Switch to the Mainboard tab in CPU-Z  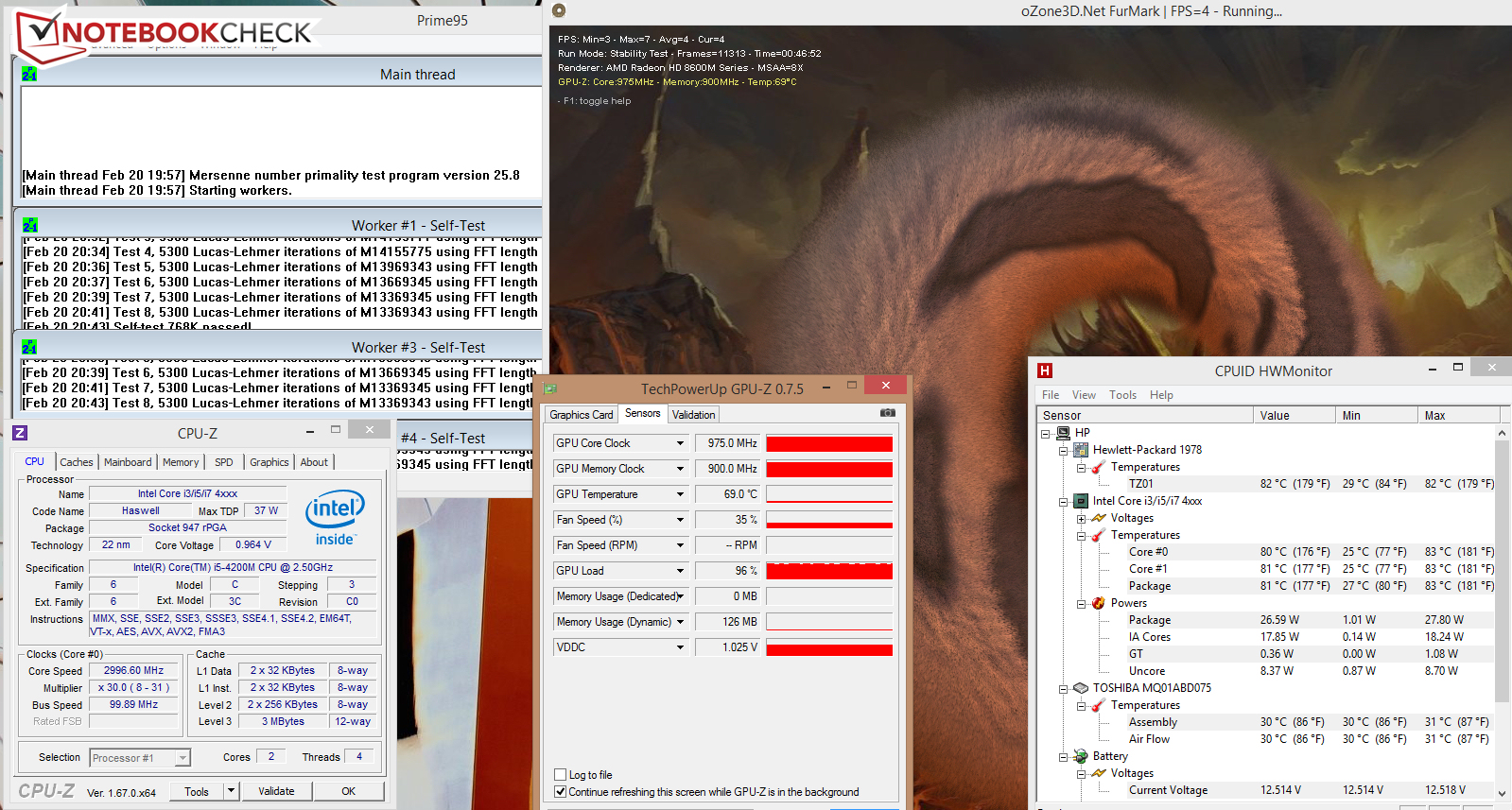(x=128, y=462)
